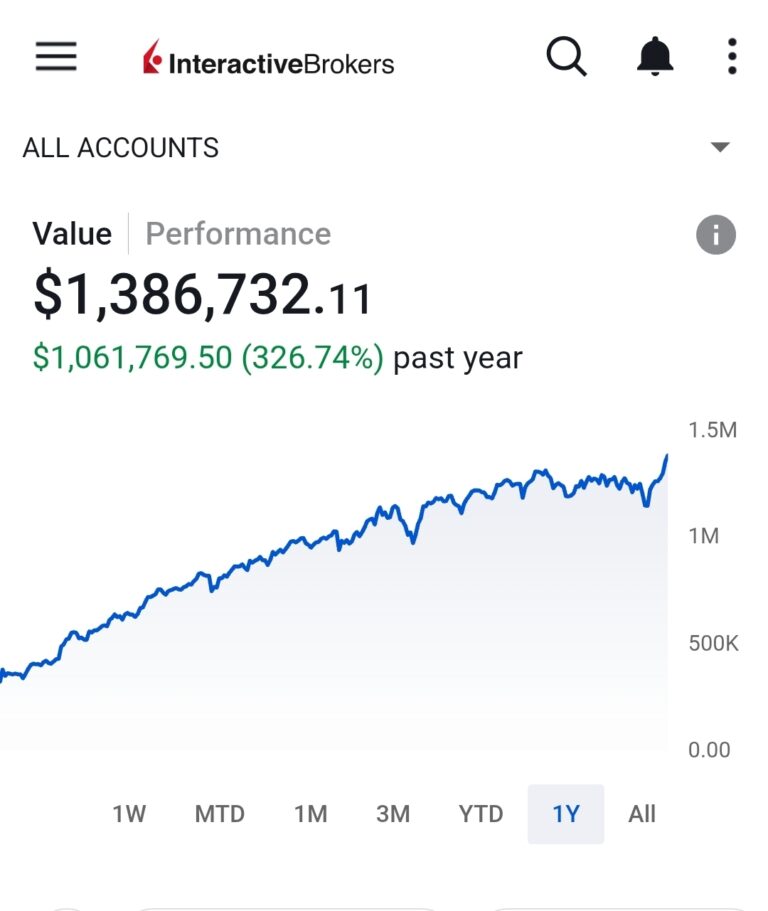Image resolution: width=768 pixels, height=911 pixels.
Task: Open the three-dot overflow menu
Action: tap(732, 57)
